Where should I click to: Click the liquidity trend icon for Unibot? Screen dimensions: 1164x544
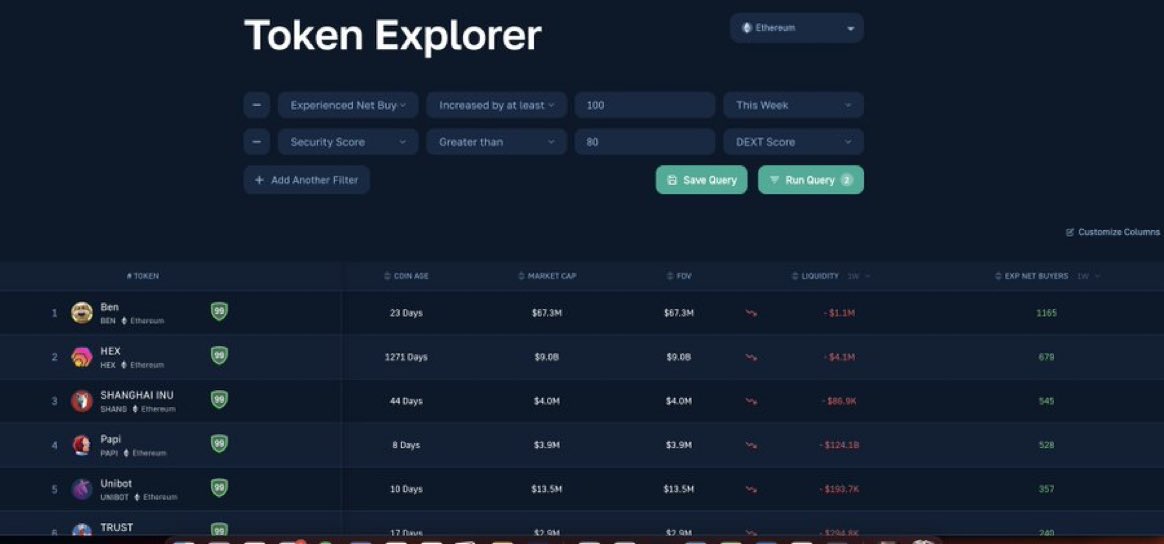click(751, 490)
